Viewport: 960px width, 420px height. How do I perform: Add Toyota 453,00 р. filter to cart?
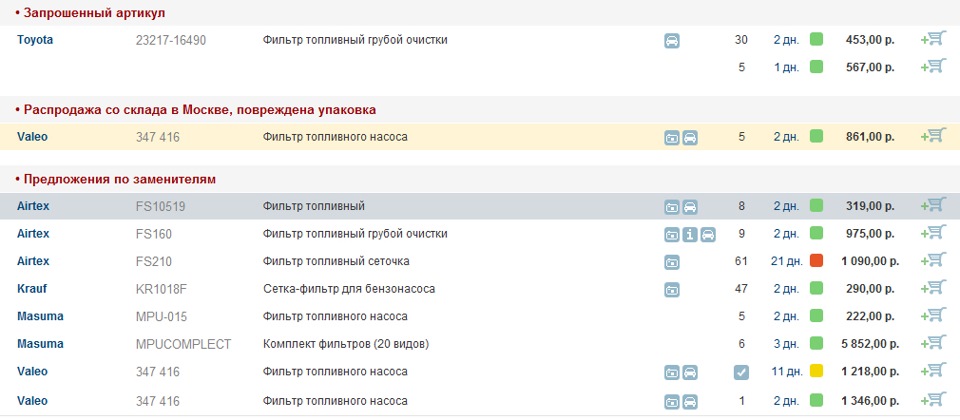click(934, 40)
